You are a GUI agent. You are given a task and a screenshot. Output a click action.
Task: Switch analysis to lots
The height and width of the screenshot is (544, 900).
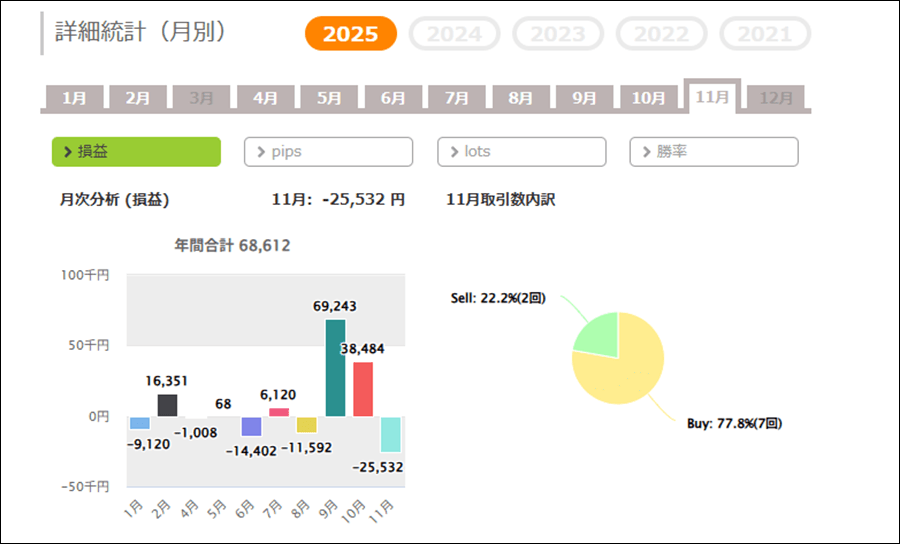[x=521, y=152]
